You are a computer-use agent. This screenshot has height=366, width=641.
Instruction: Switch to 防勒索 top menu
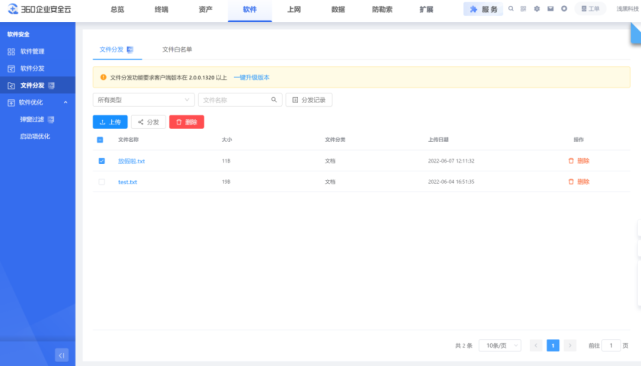click(382, 9)
